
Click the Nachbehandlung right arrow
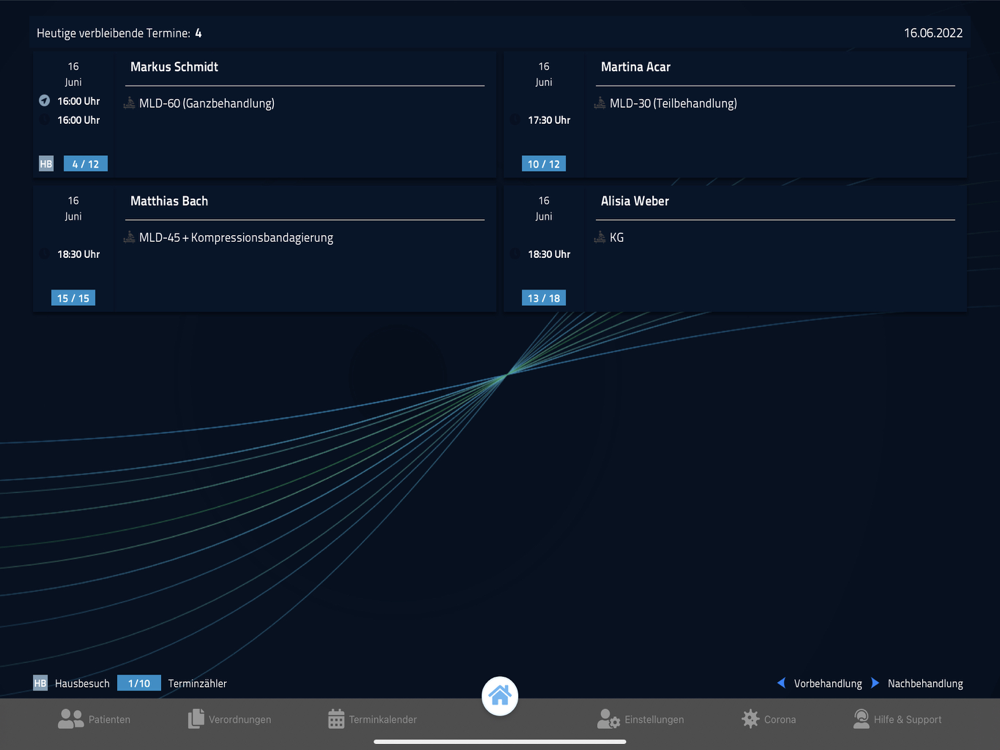pos(875,683)
